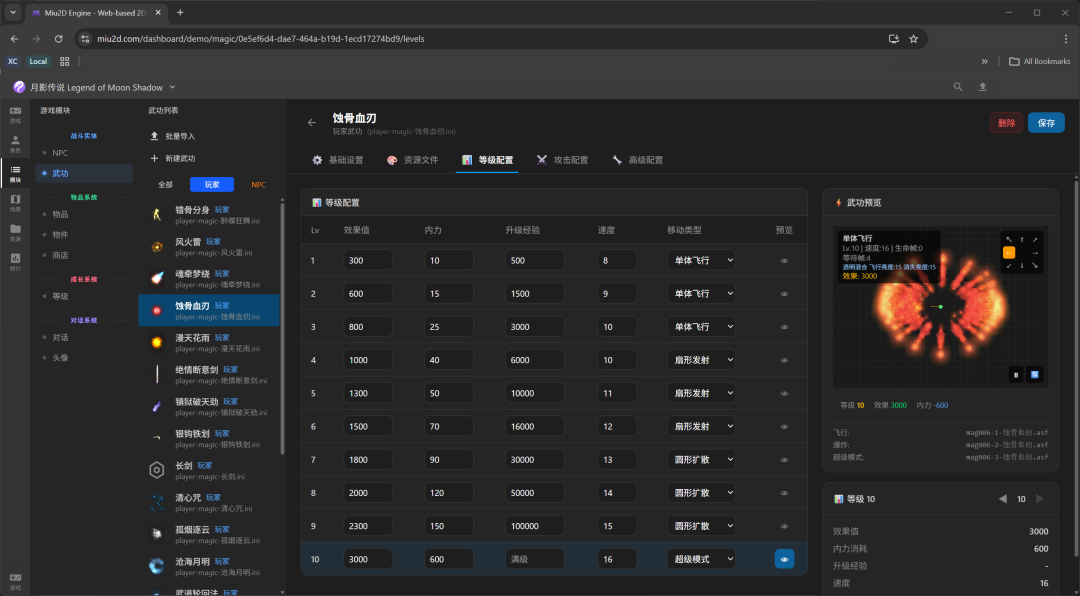The image size is (1080, 596).
Task: Toggle preview eye for level 10 row
Action: click(x=784, y=559)
